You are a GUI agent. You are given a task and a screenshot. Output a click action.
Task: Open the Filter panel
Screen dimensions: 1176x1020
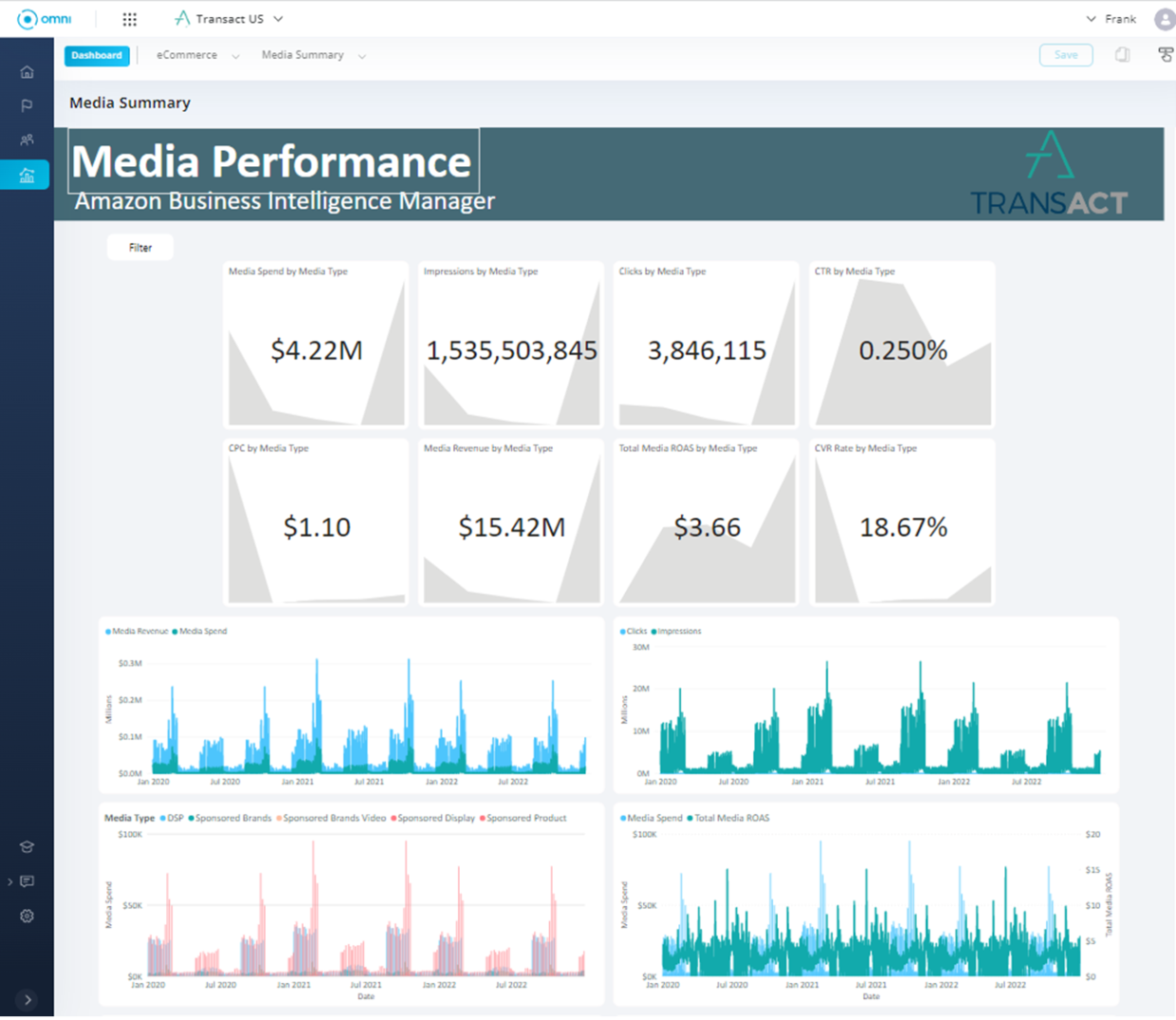point(139,247)
